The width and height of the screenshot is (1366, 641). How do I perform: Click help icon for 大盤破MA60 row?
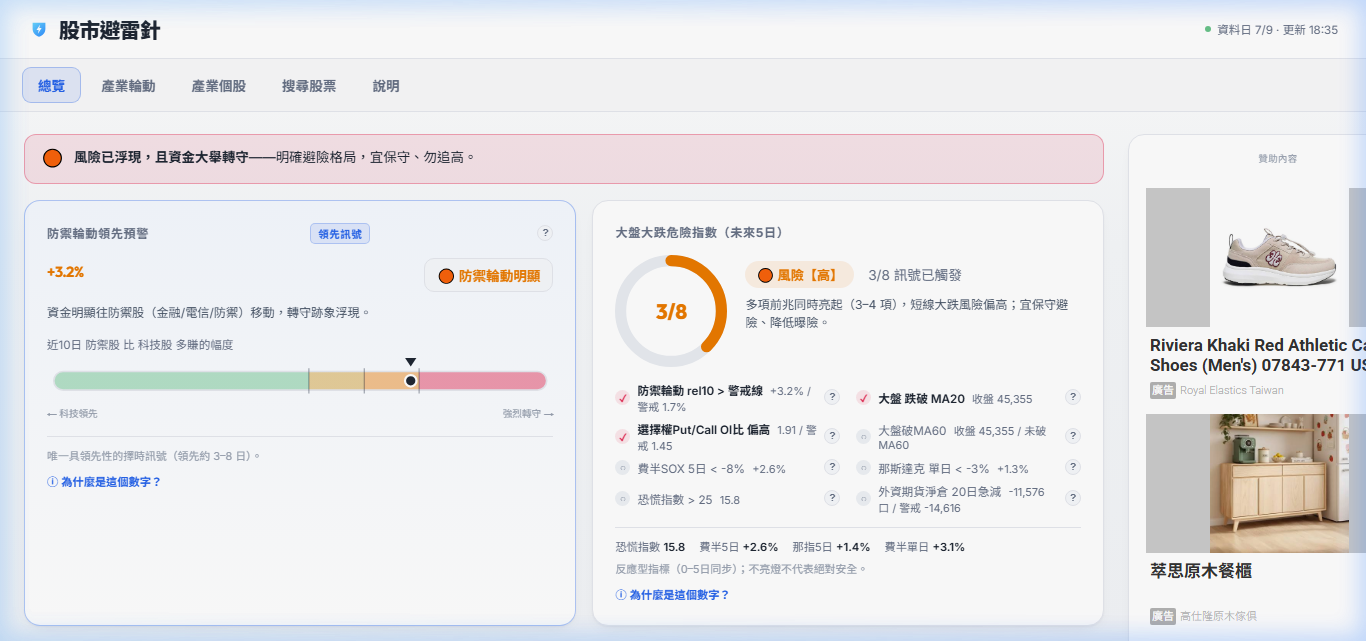1073,436
